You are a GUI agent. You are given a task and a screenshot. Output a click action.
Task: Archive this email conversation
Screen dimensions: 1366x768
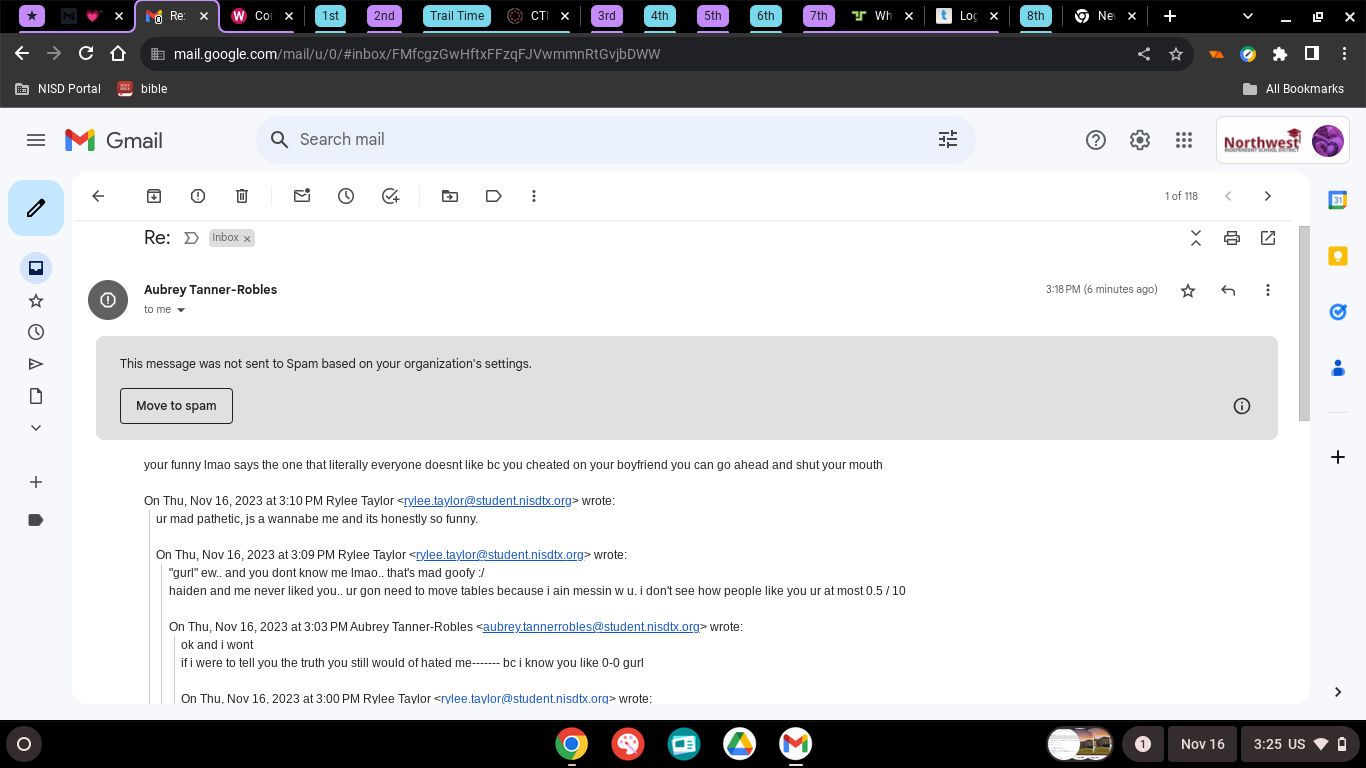pyautogui.click(x=154, y=196)
